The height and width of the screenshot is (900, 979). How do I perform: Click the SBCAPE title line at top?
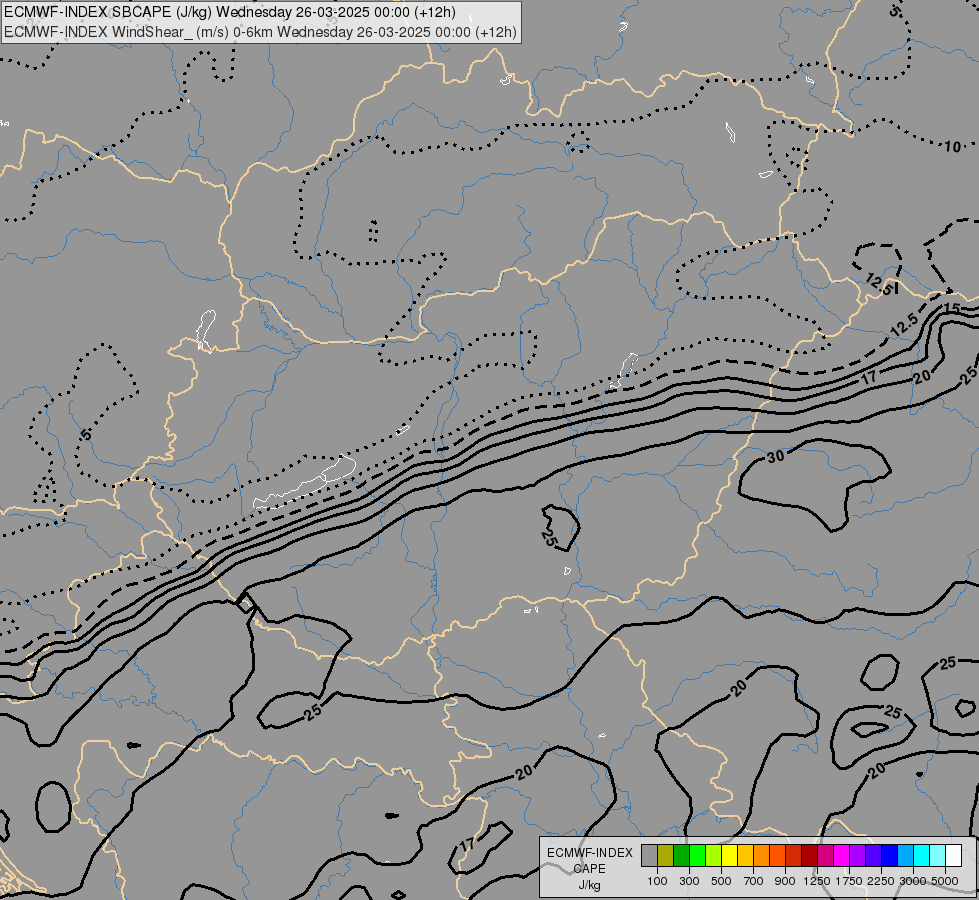[x=230, y=12]
